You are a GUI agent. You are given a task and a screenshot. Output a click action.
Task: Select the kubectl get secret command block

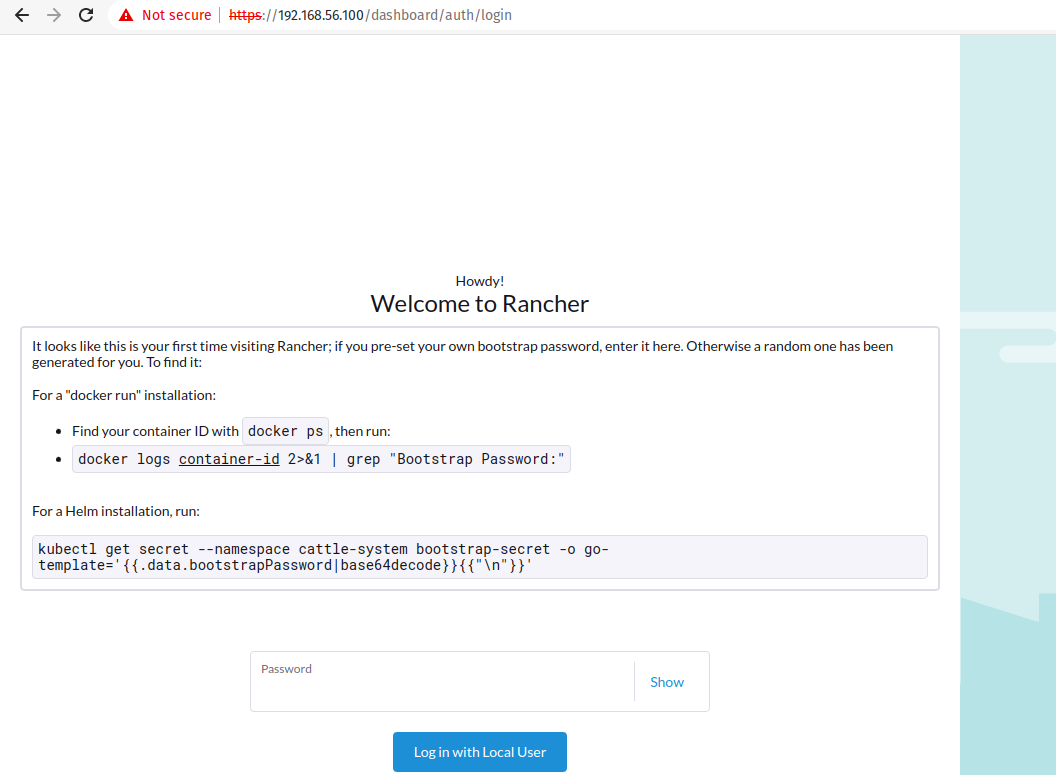tap(480, 557)
